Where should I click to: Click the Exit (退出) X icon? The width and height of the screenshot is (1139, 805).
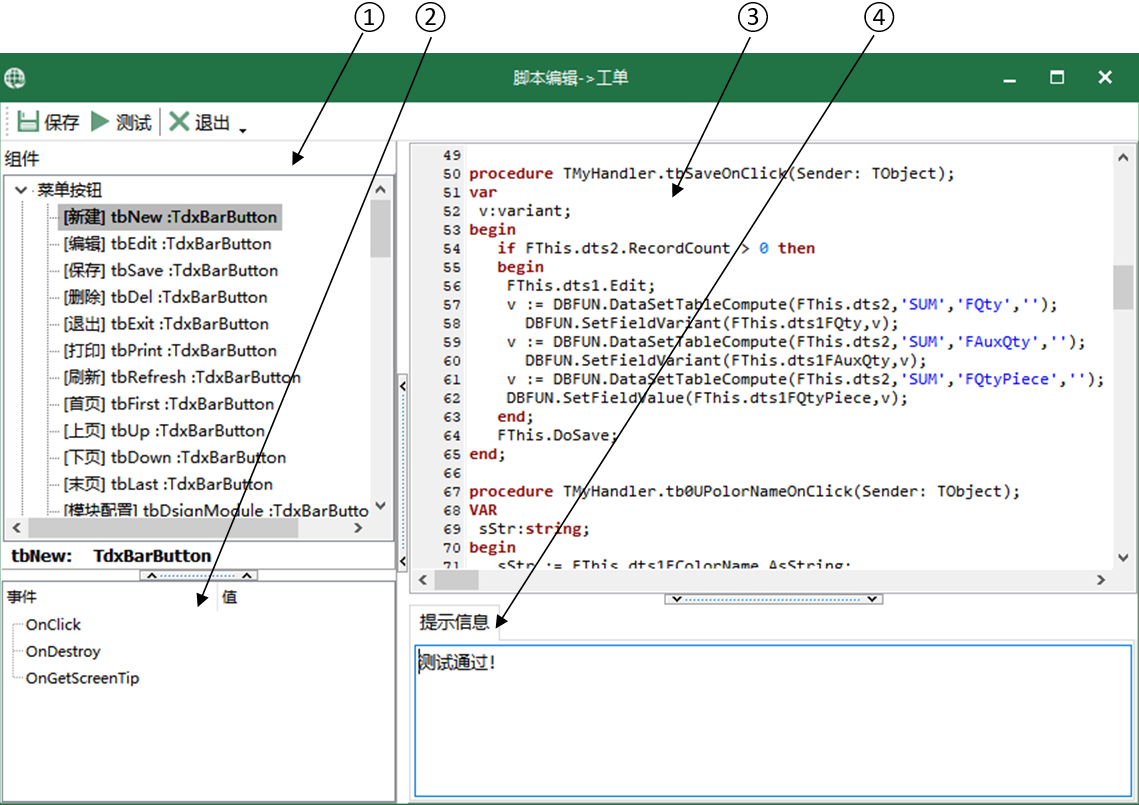point(179,121)
